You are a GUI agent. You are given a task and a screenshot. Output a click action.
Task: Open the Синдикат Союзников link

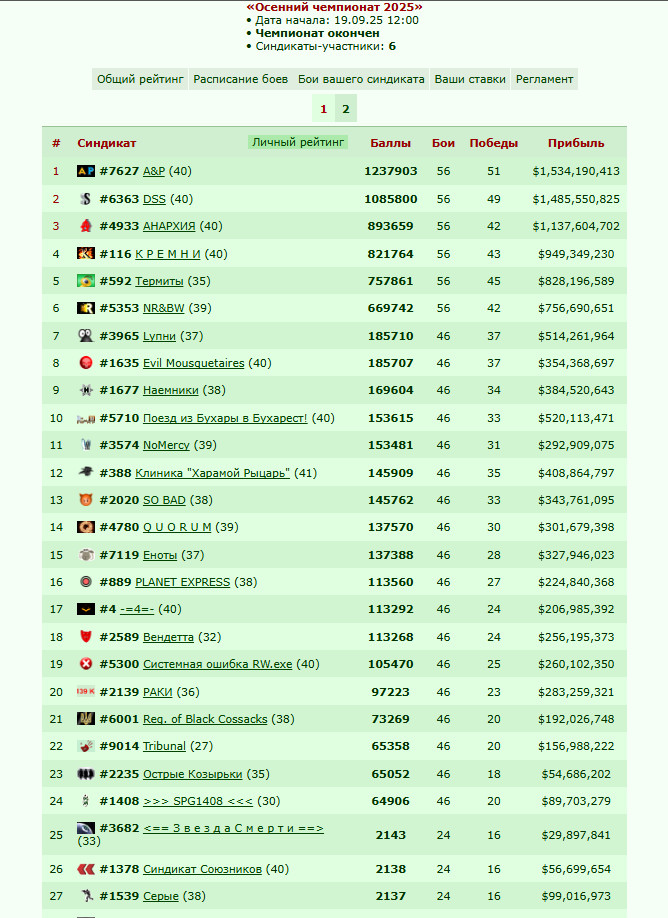tap(203, 869)
